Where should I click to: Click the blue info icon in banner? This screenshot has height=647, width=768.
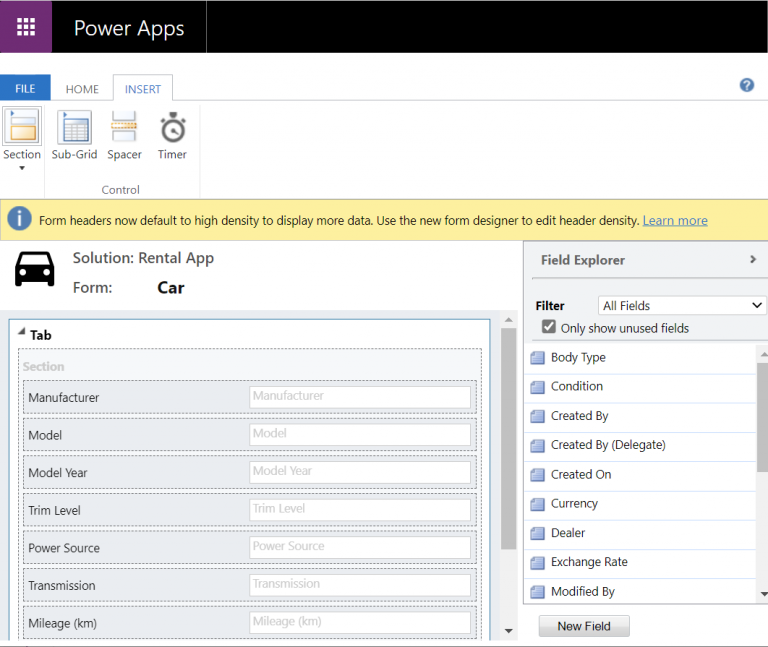point(20,218)
